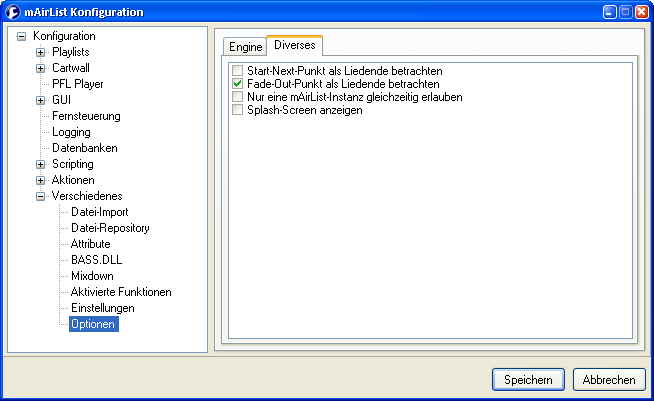654x401 pixels.
Task: Select Aktivierte Funktionen in the tree
Action: pyautogui.click(x=121, y=292)
